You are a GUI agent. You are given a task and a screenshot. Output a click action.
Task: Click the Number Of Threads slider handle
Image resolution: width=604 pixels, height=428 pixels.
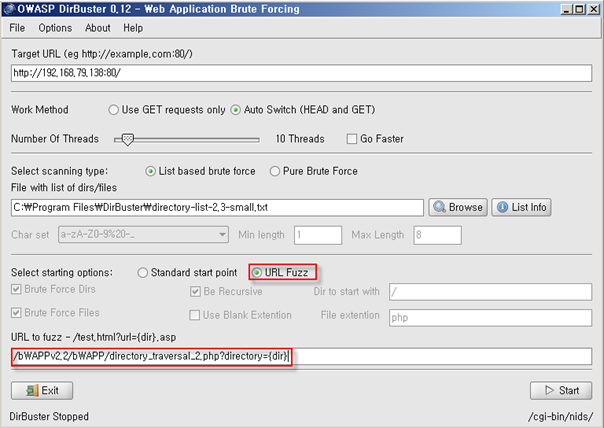(x=128, y=139)
